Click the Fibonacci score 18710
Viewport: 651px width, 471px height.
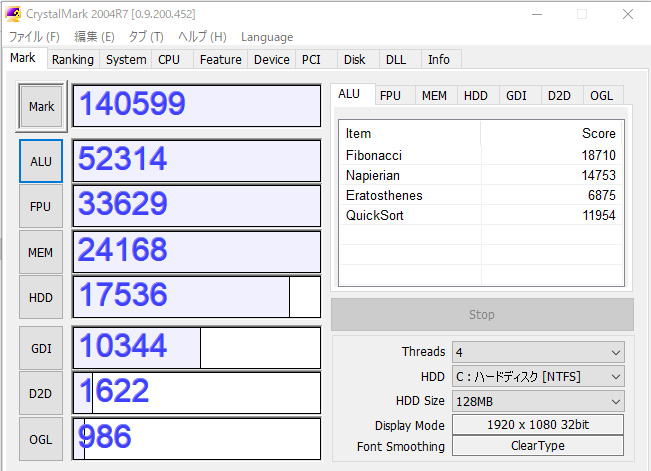(598, 155)
